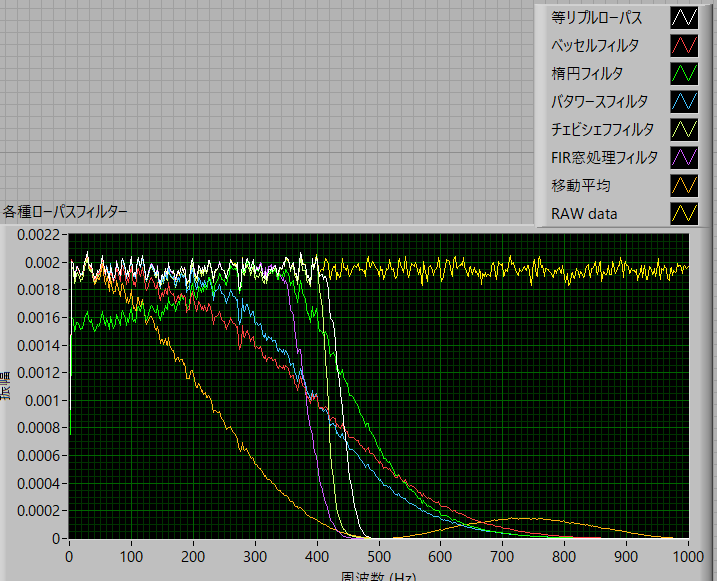
Task: Open the green 楕円フィルタ plot icon
Action: pyautogui.click(x=684, y=74)
